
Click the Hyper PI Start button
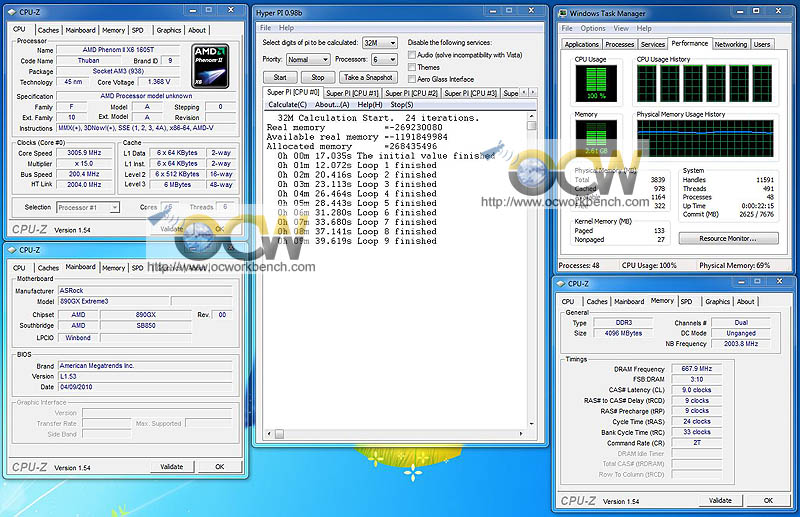click(280, 78)
